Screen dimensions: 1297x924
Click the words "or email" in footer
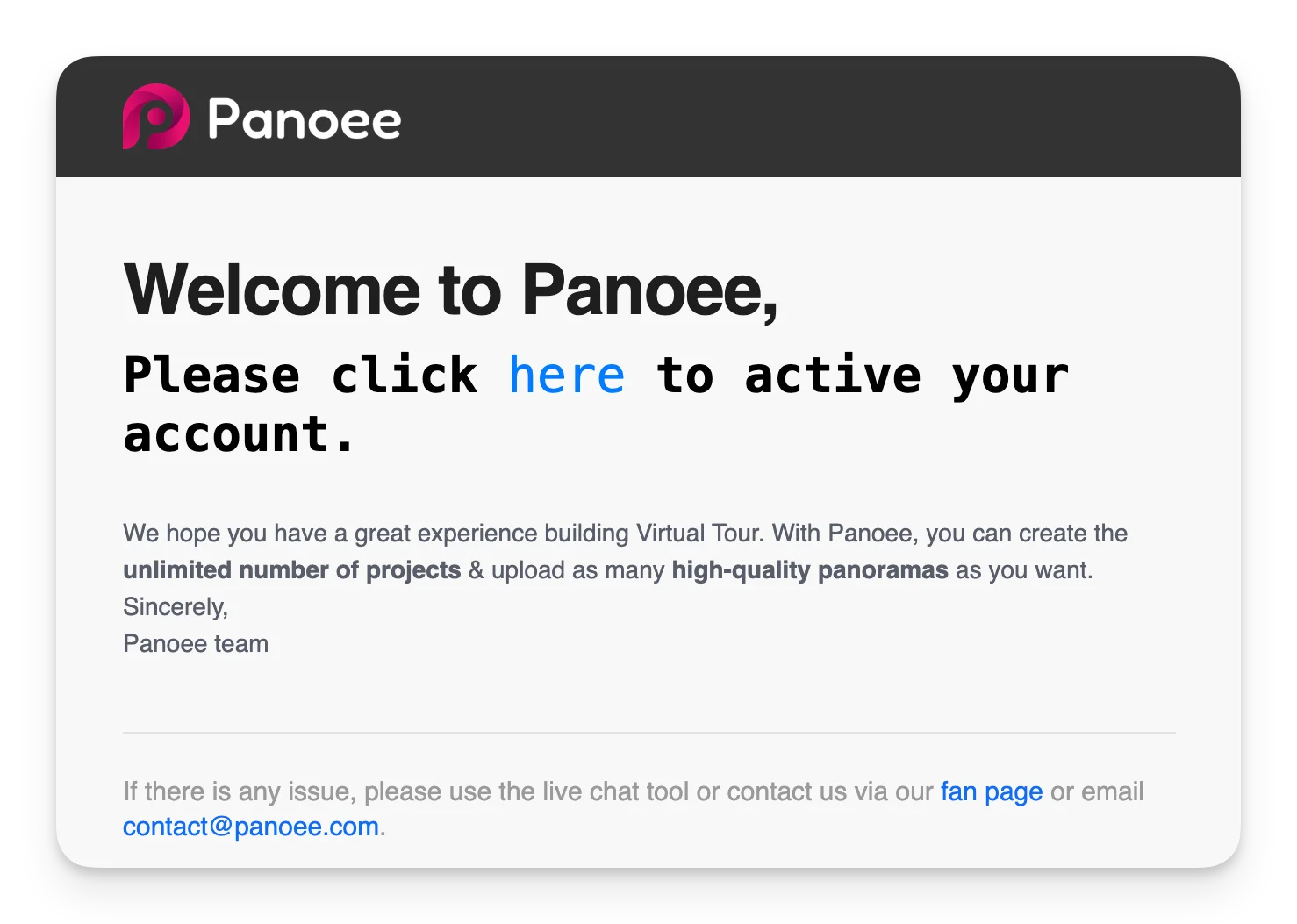pyautogui.click(x=1097, y=791)
